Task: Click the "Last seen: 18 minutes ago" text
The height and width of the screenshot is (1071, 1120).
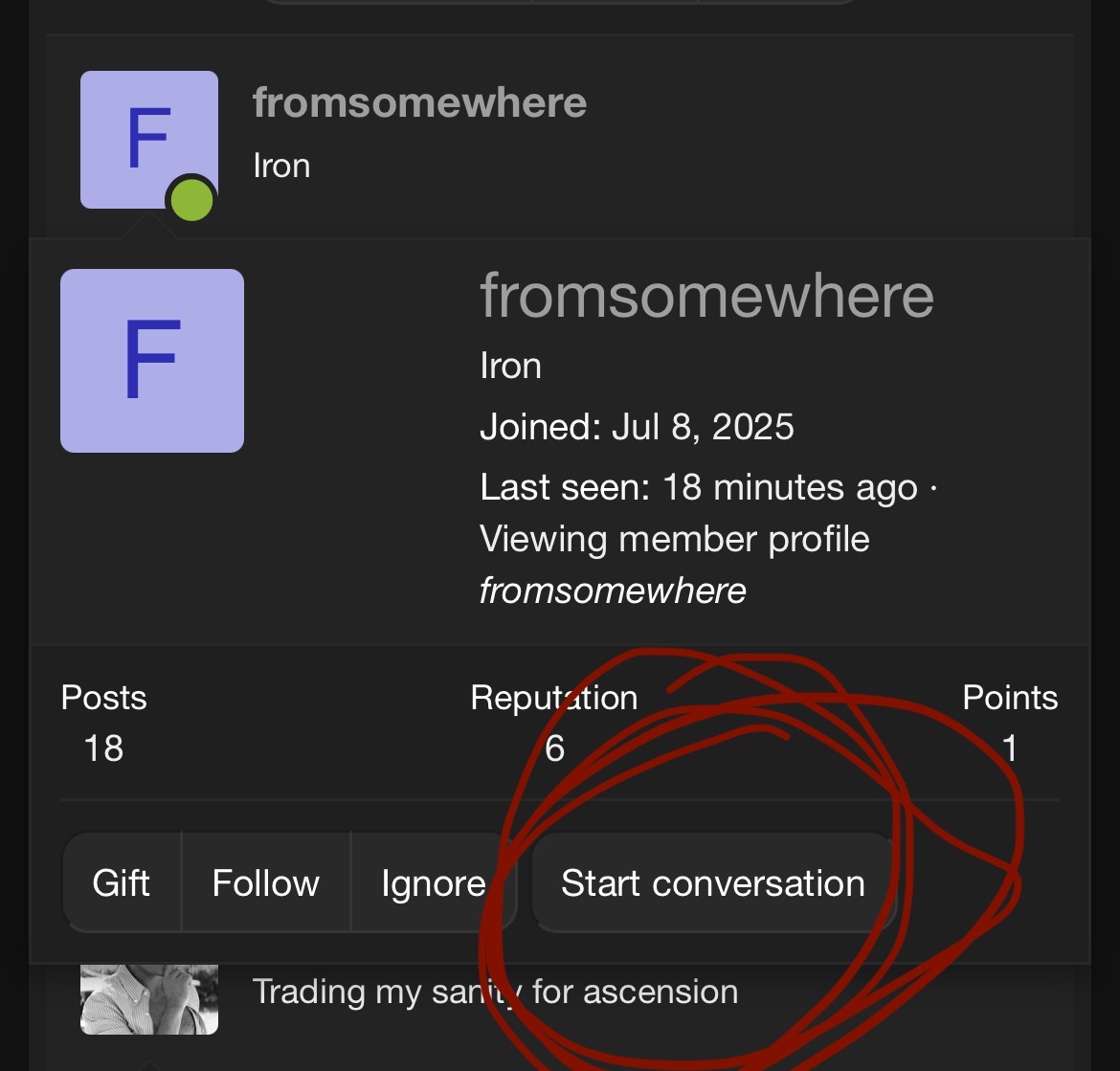Action: tap(699, 488)
